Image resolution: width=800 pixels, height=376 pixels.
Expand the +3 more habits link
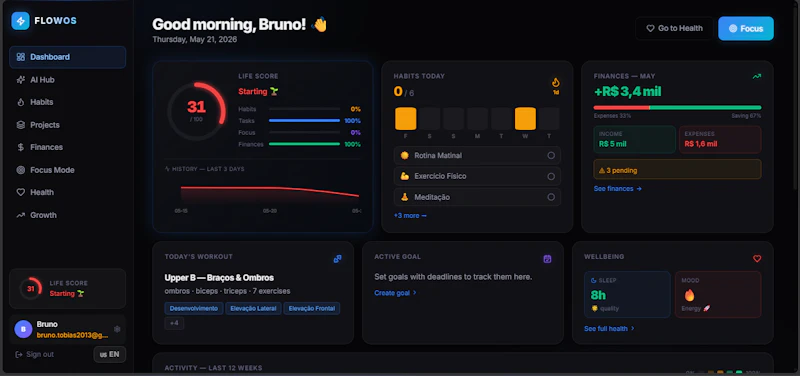410,216
